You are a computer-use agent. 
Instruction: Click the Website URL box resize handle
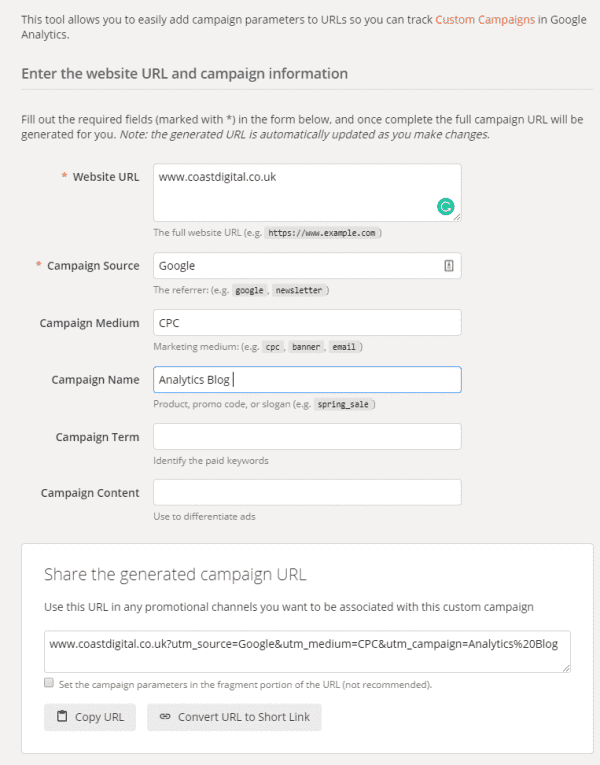(457, 216)
